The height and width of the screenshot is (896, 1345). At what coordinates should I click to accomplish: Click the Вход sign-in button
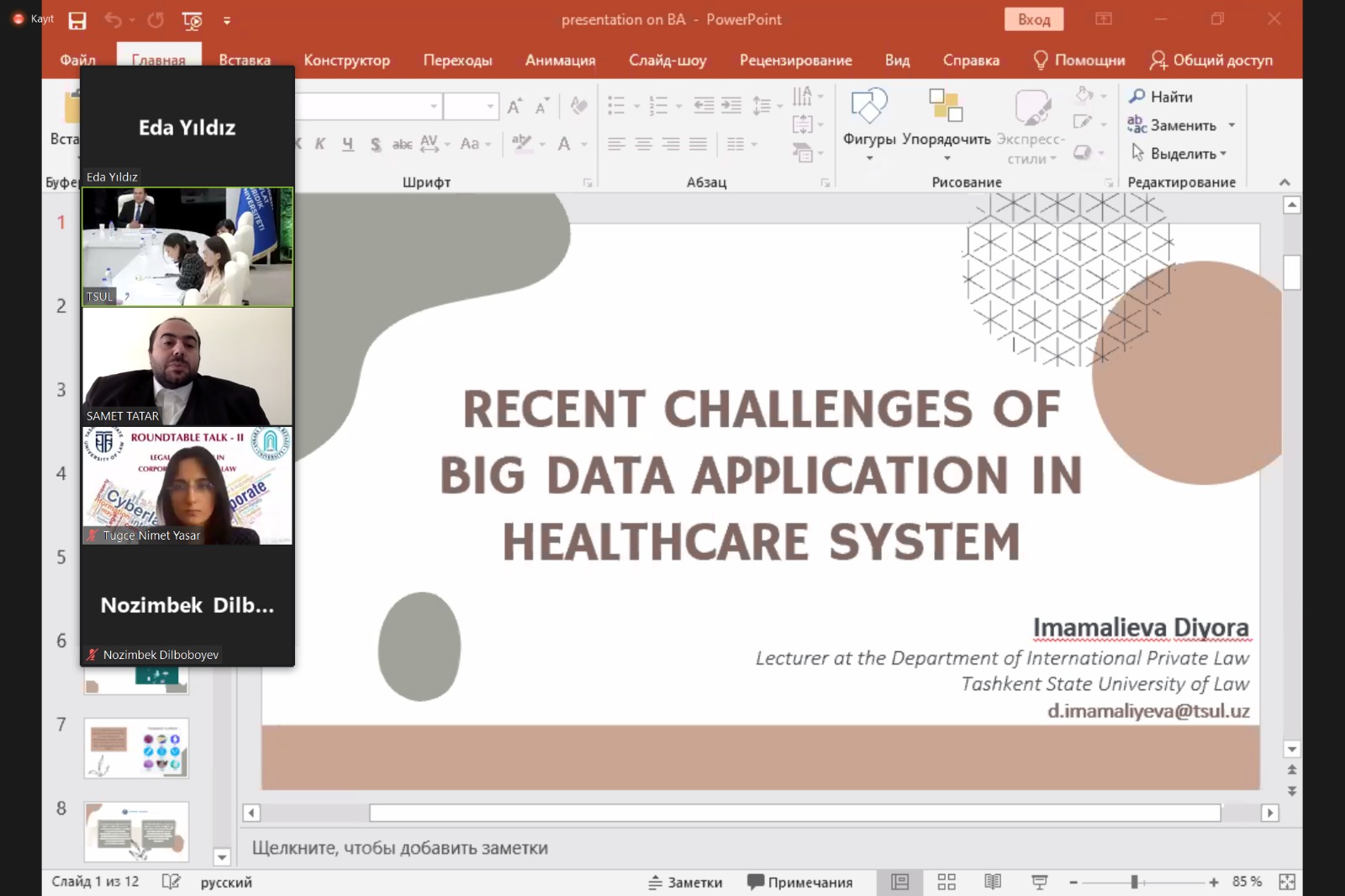click(x=1033, y=19)
